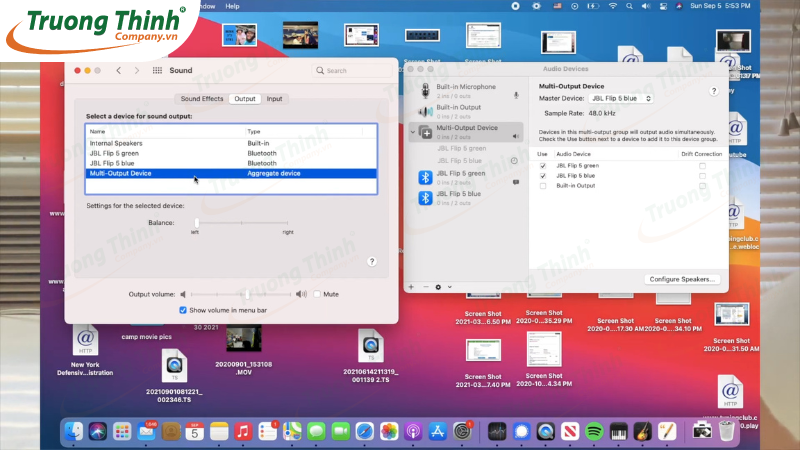Select 20210614211319_001139 2.TS desktop file

(371, 356)
